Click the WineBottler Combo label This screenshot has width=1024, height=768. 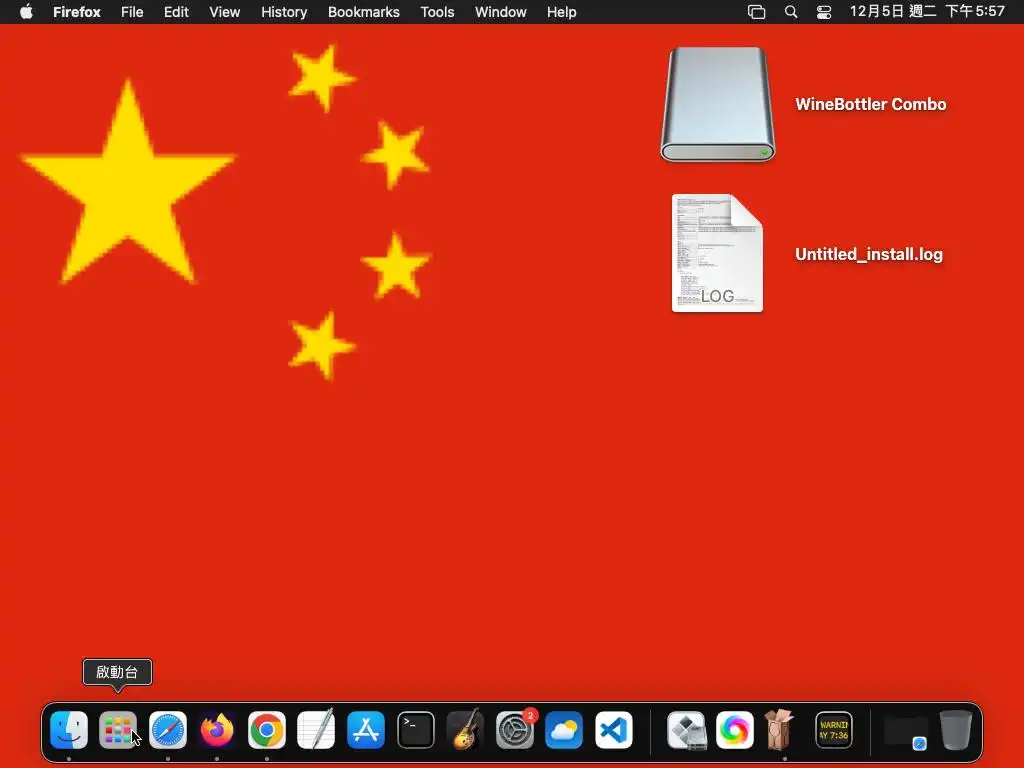coord(871,104)
